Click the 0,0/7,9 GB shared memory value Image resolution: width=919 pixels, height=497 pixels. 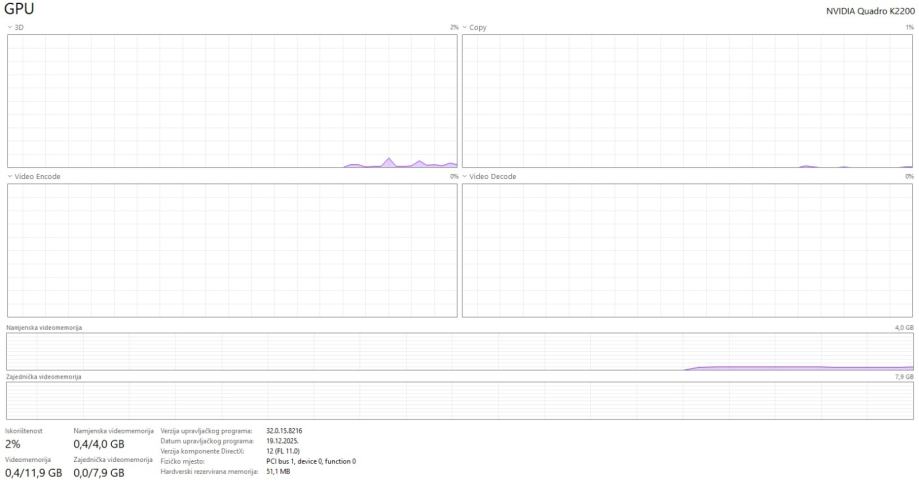tap(98, 473)
